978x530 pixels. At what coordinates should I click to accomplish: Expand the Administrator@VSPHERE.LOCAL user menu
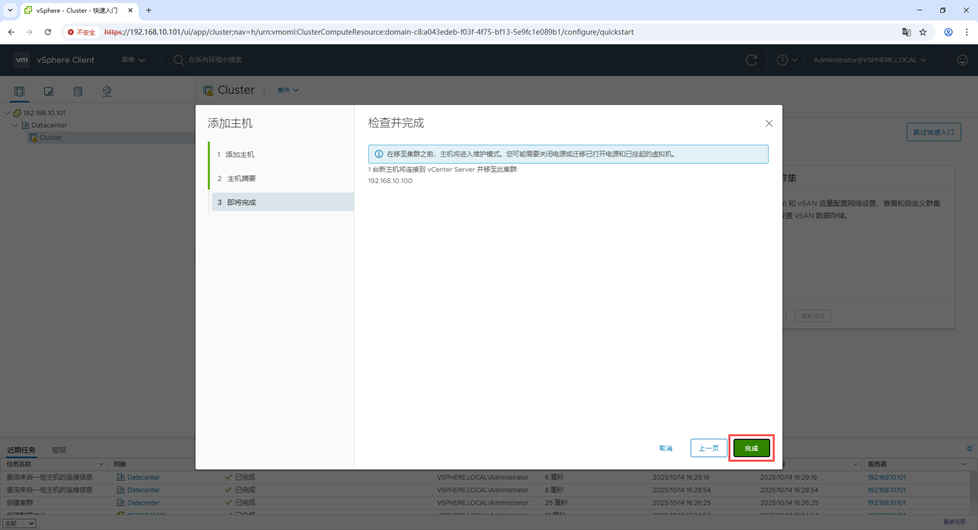[869, 60]
